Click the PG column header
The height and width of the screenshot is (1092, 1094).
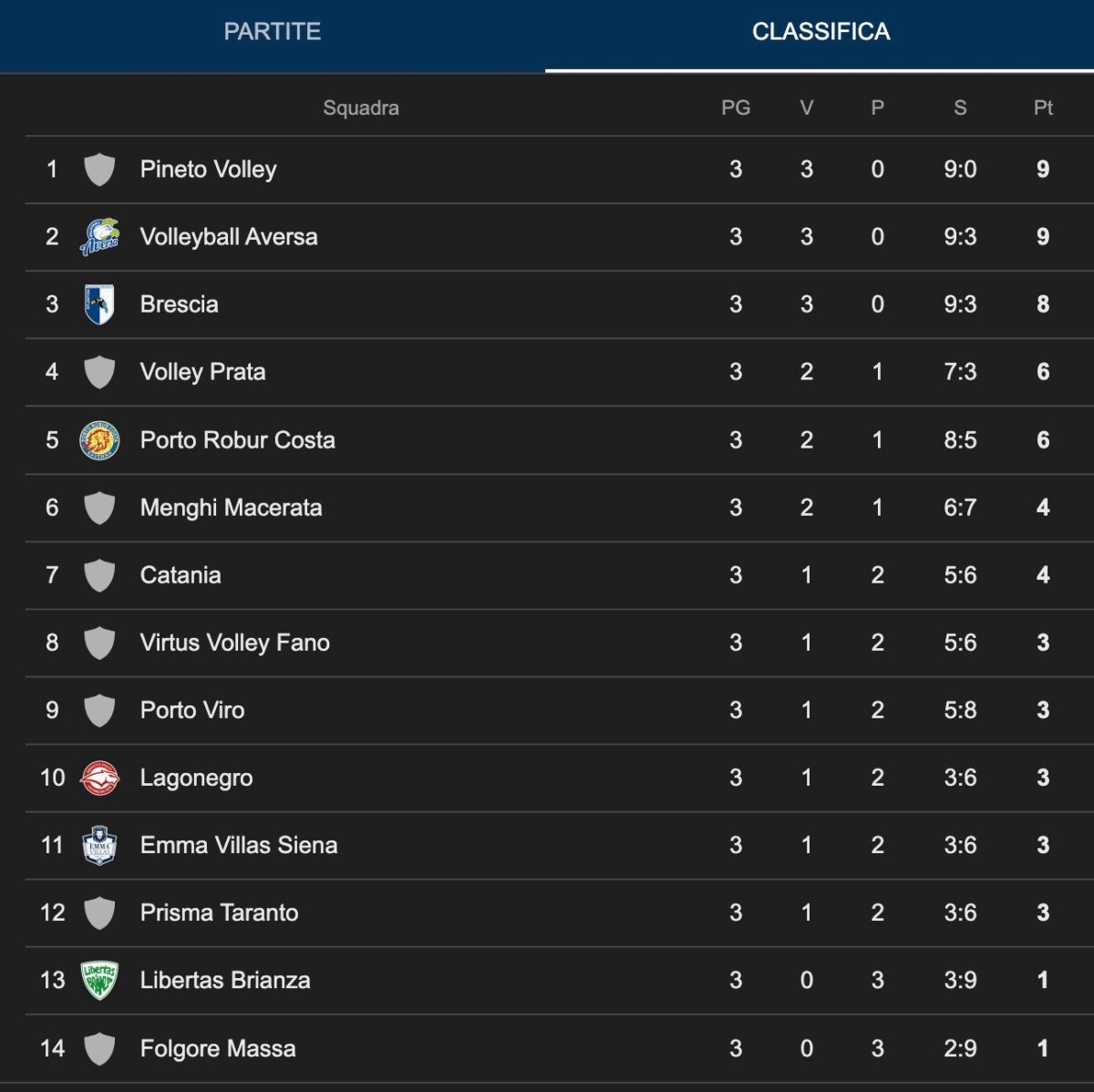point(736,108)
